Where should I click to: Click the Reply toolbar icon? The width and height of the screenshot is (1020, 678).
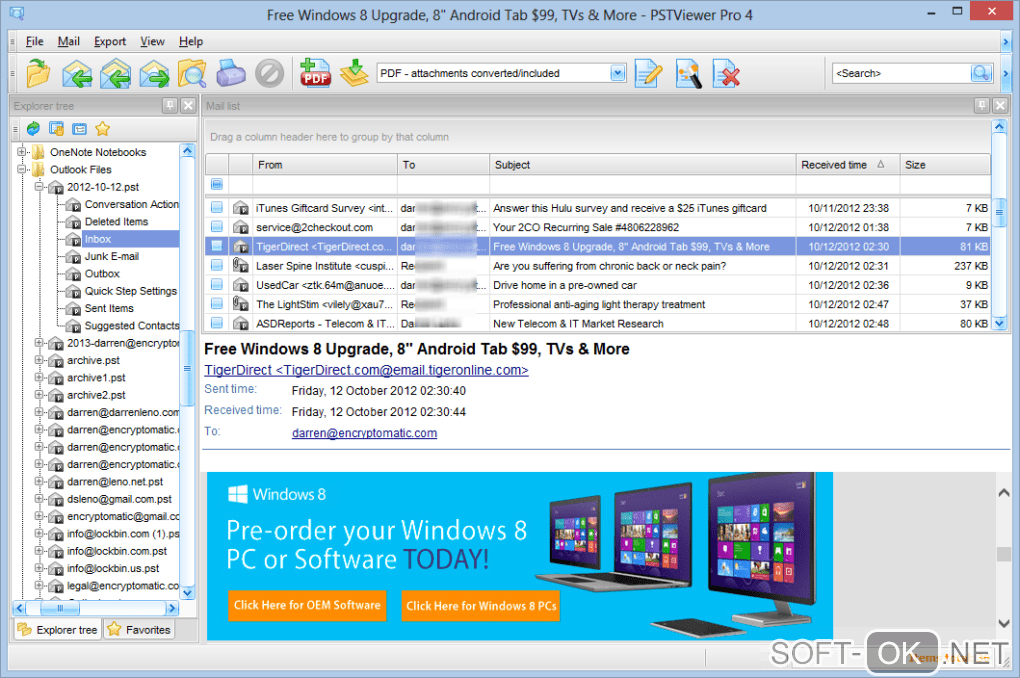[77, 74]
